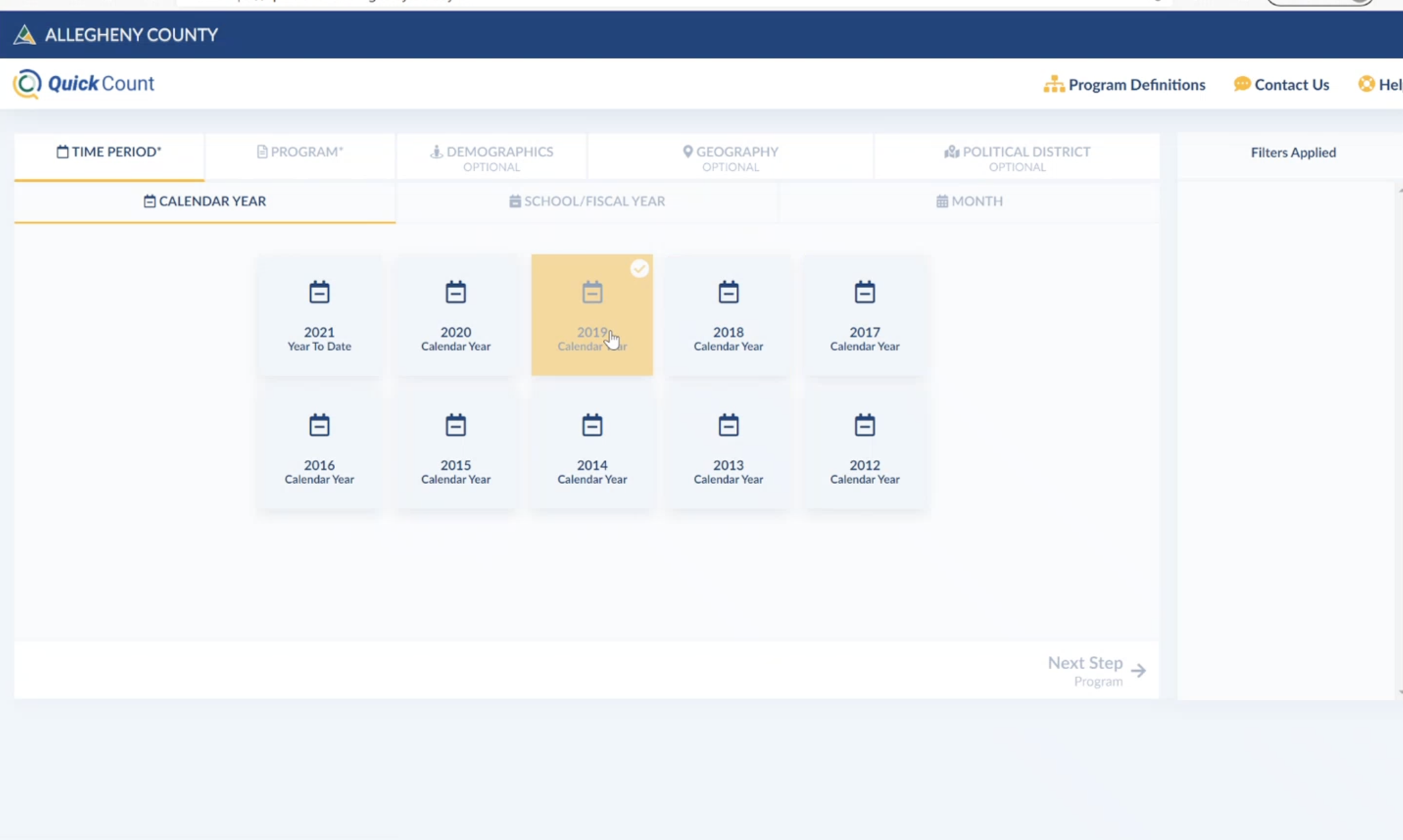The width and height of the screenshot is (1403, 840).
Task: Switch to the Geography optional tab
Action: 730,157
